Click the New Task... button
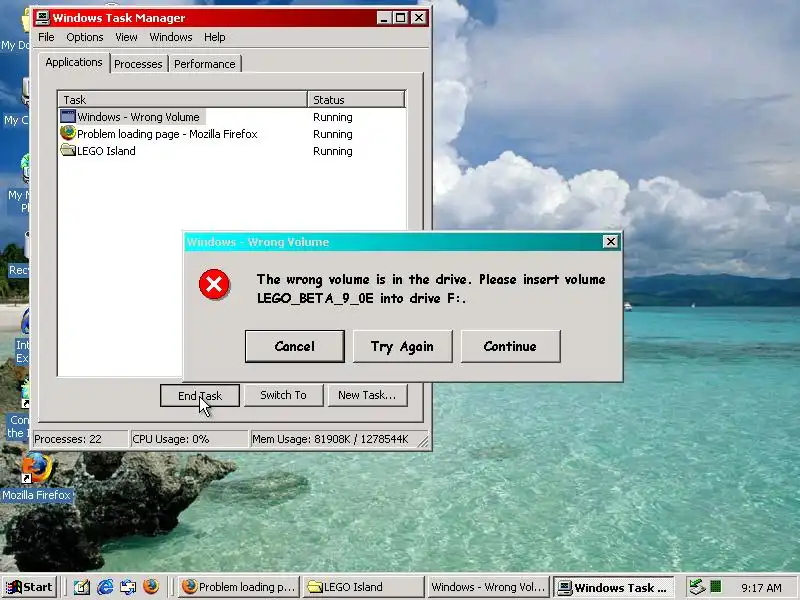This screenshot has width=800, height=600. tap(367, 395)
